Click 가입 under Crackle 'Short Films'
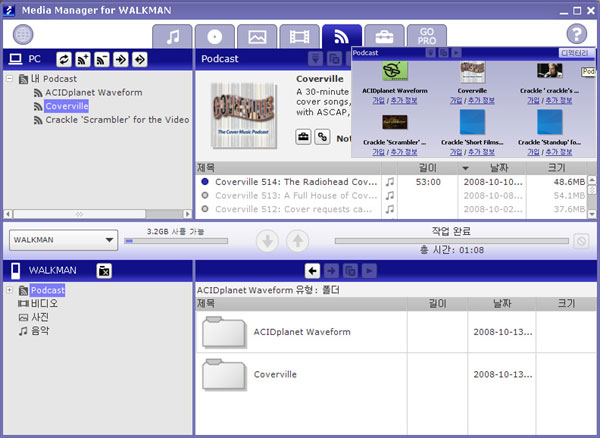Viewport: 600px width, 438px height. [456, 152]
